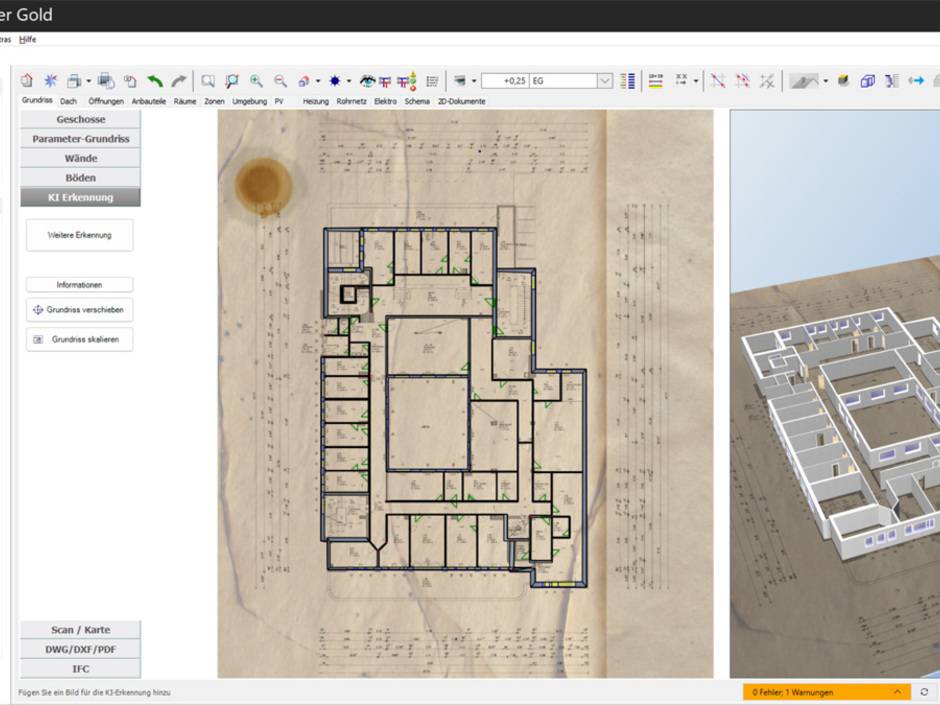This screenshot has height=705, width=940.
Task: Click the colored floor layers icon
Action: tap(628, 81)
